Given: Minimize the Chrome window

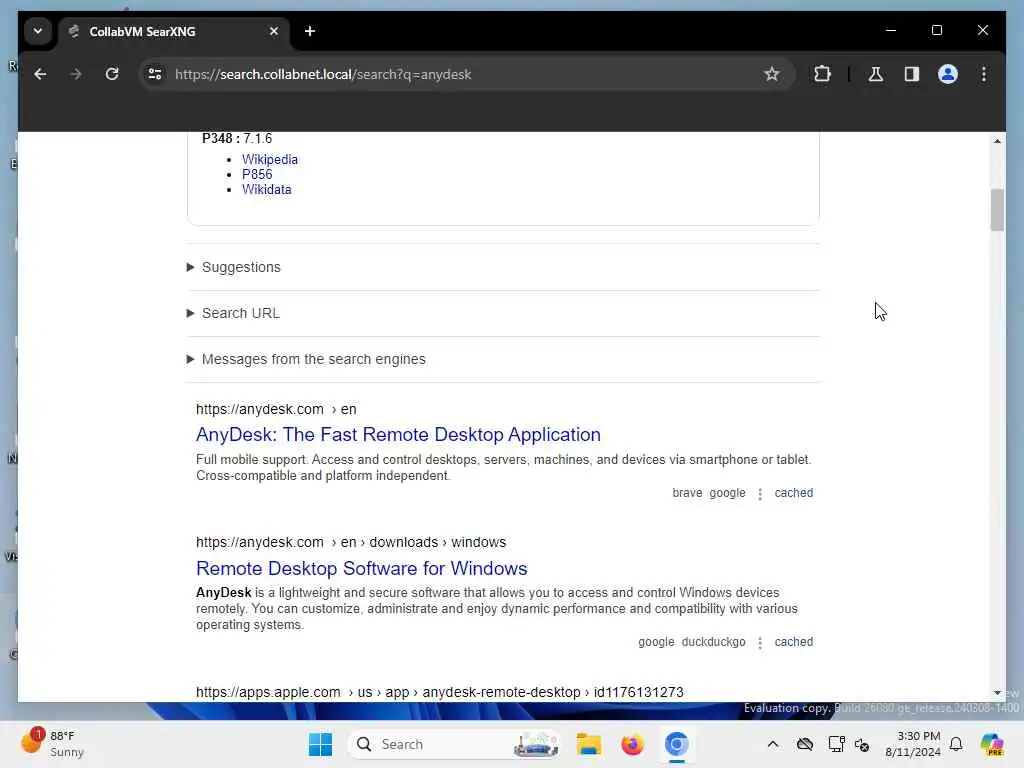Looking at the screenshot, I should (x=891, y=30).
